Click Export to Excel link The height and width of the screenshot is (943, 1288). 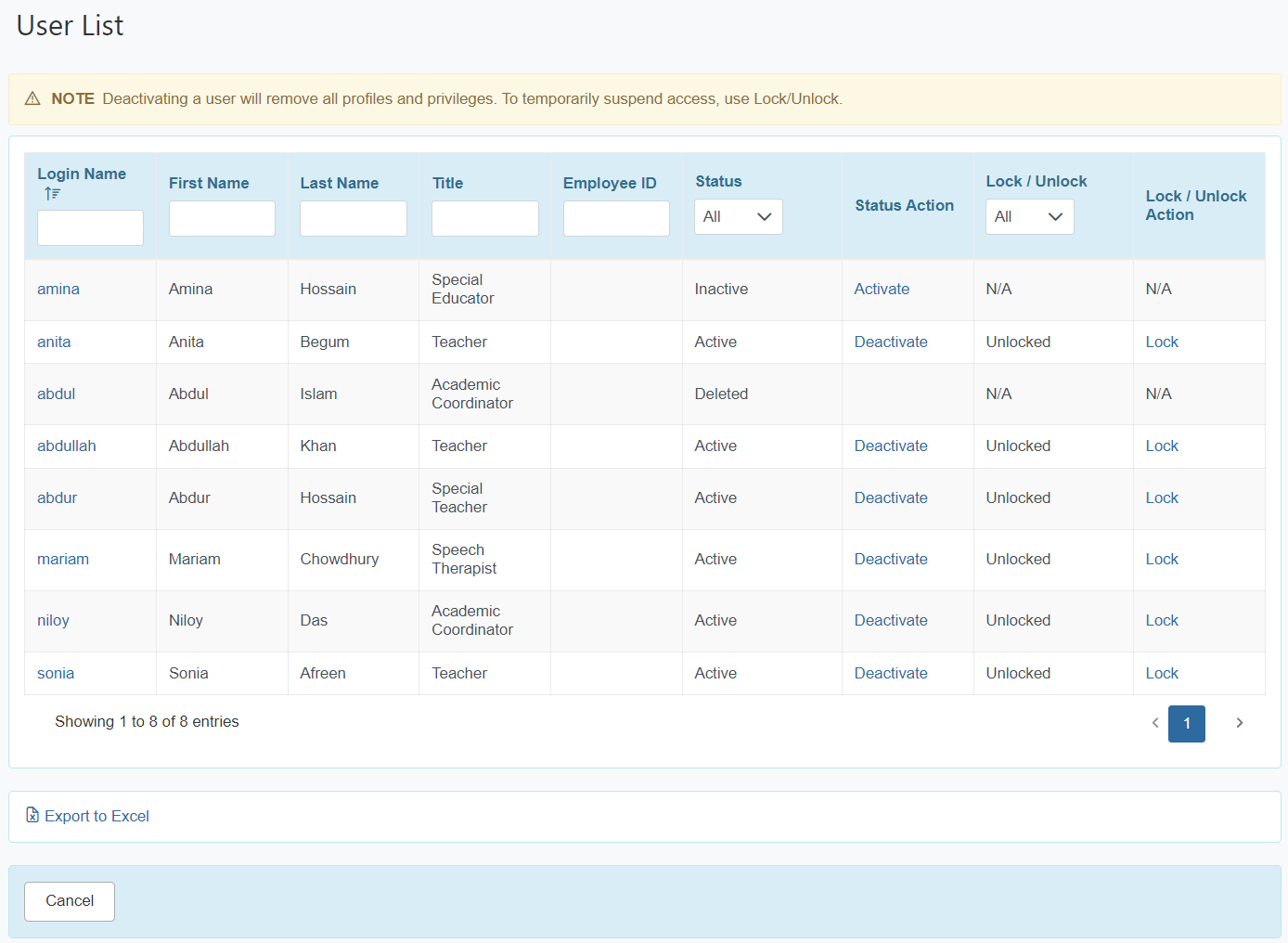click(97, 816)
